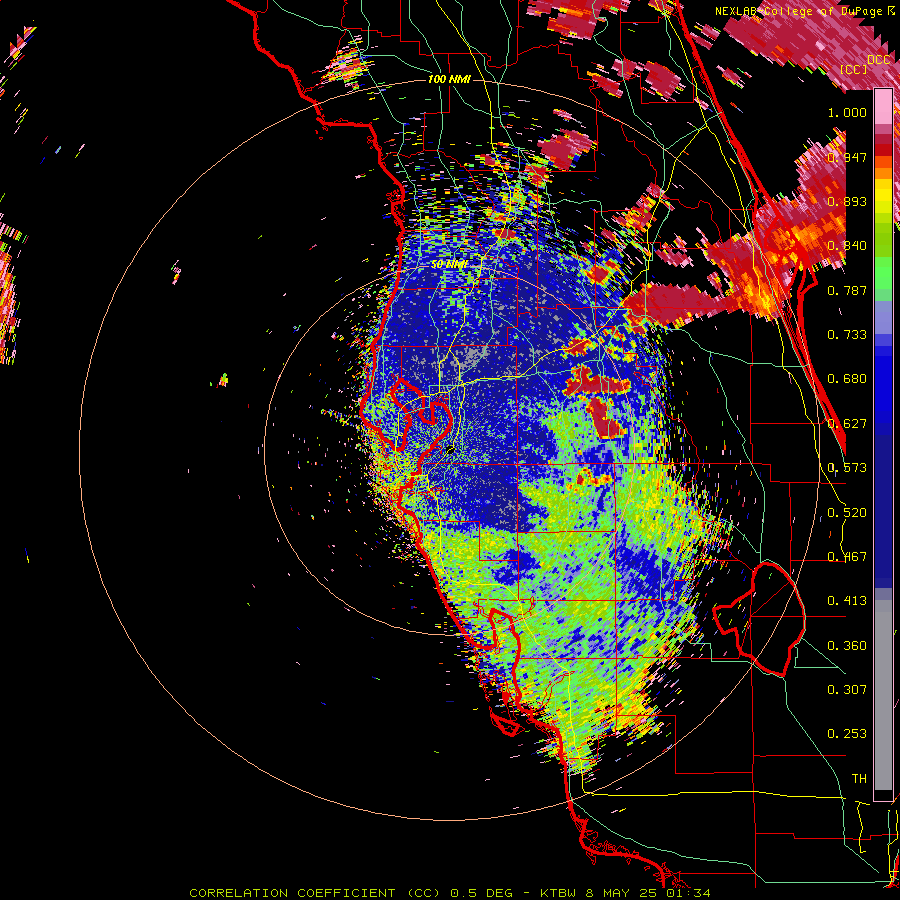Pick the pink swatch atop the color bar
This screenshot has height=900, width=900.
coord(883,107)
